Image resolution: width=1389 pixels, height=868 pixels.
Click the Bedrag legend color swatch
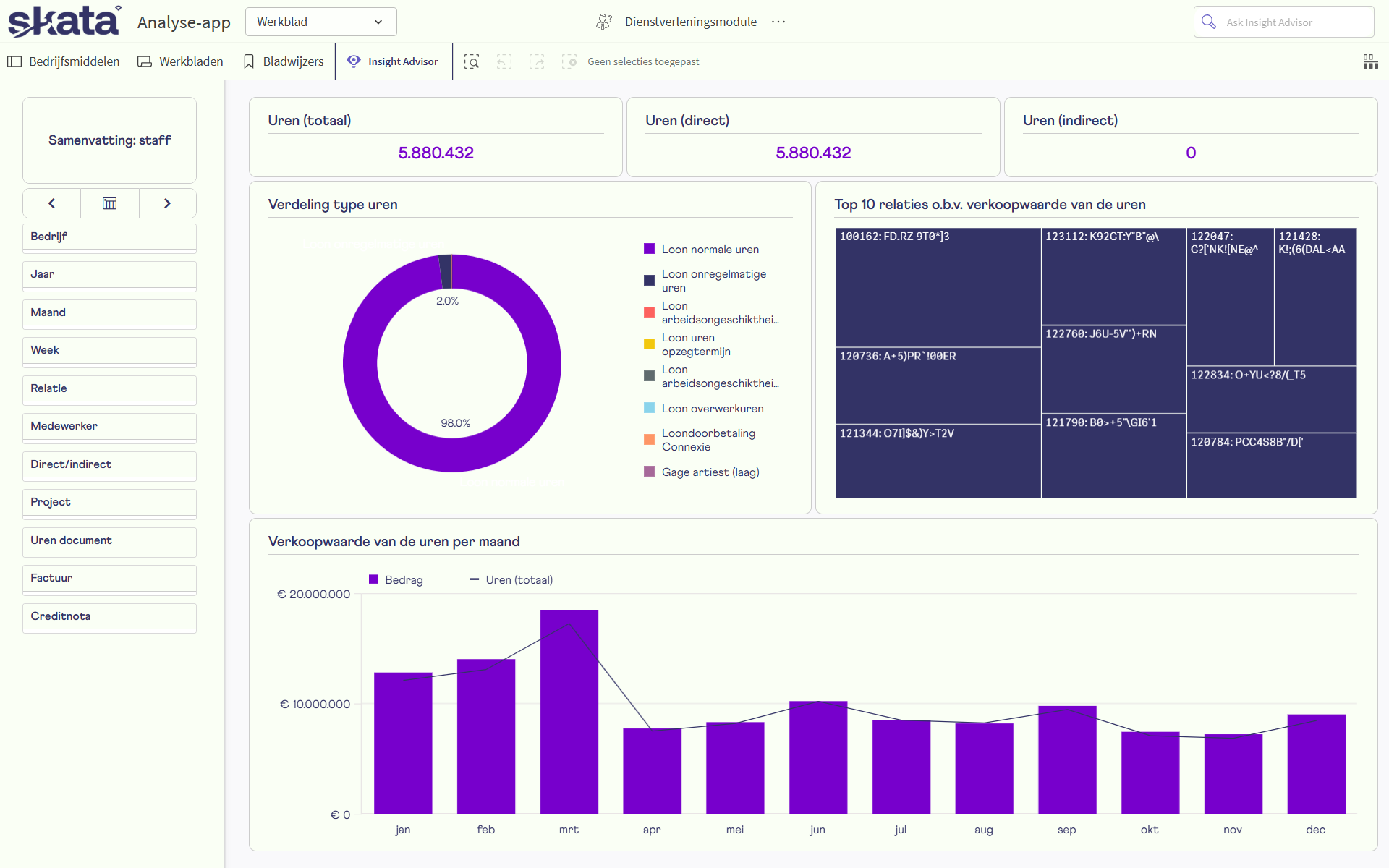[x=374, y=579]
